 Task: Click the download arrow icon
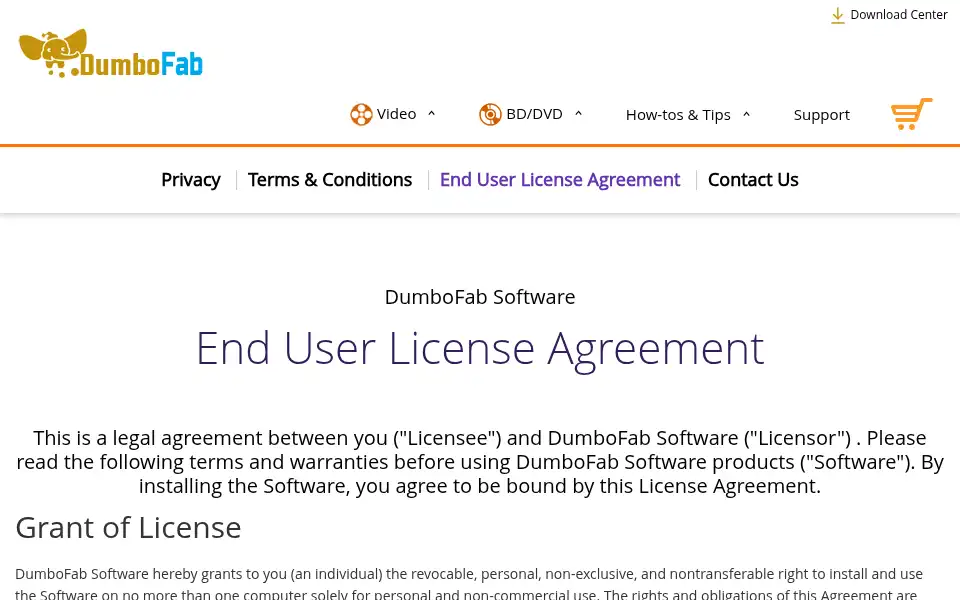[837, 15]
